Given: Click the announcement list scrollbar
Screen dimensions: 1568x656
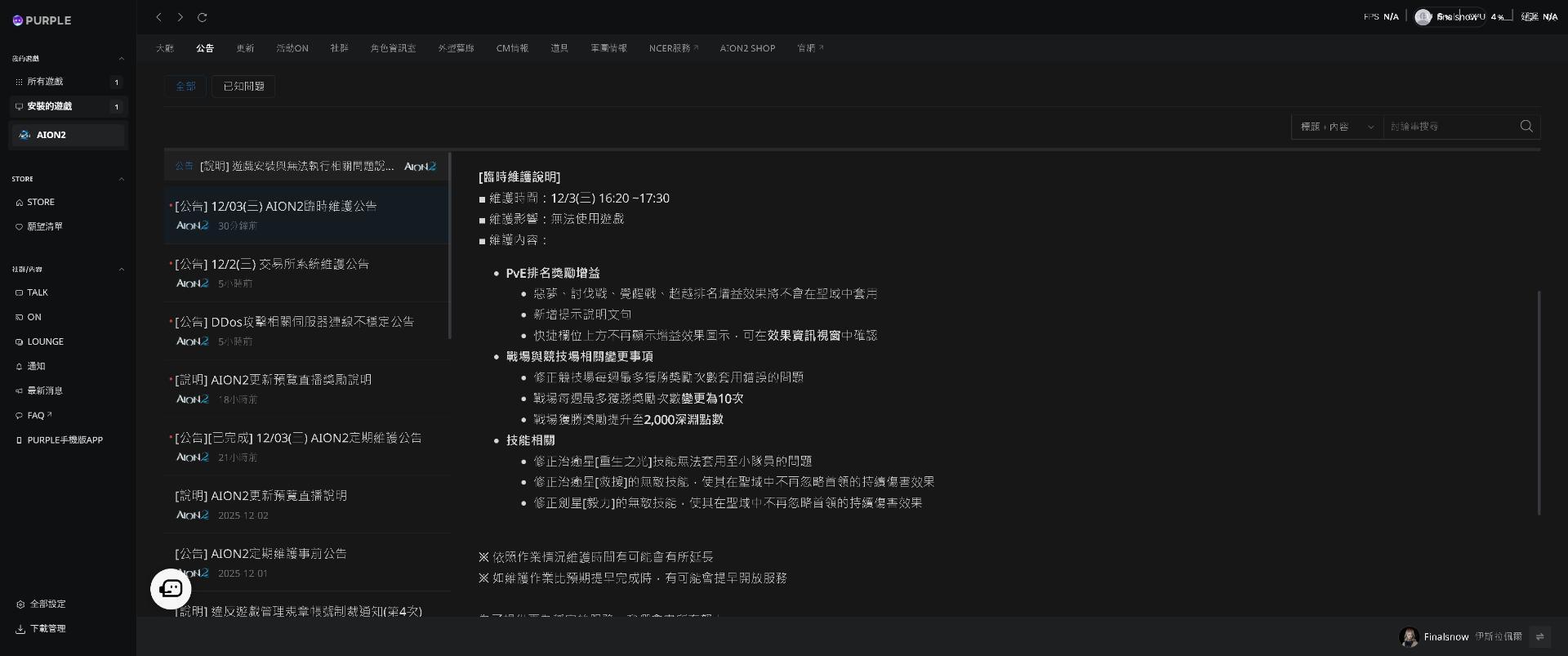Looking at the screenshot, I should [x=450, y=245].
